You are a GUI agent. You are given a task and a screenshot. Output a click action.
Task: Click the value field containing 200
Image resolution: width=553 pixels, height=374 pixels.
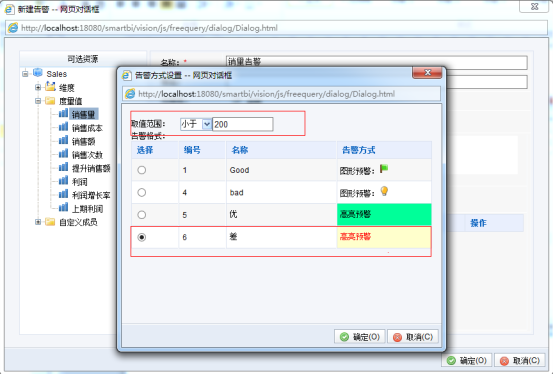[x=243, y=124]
